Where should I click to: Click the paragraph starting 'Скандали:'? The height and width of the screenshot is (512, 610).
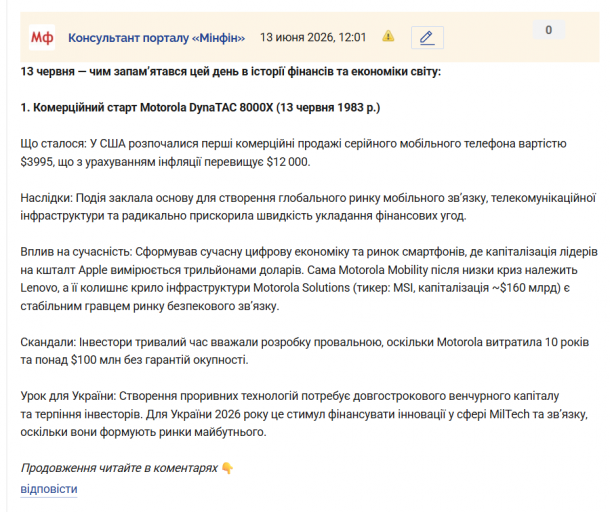pos(305,351)
